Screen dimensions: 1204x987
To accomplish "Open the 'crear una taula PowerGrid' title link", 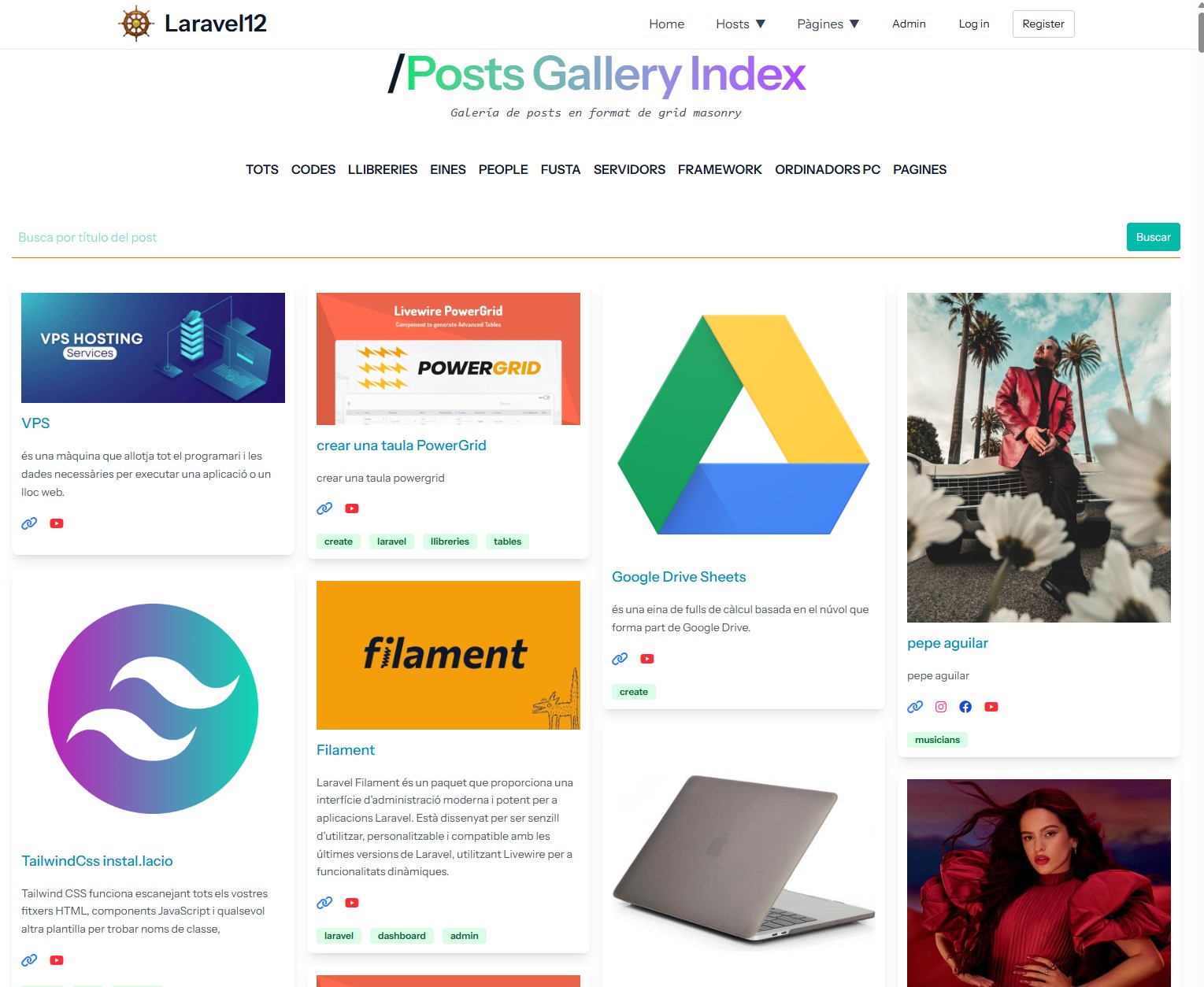I will [x=402, y=445].
